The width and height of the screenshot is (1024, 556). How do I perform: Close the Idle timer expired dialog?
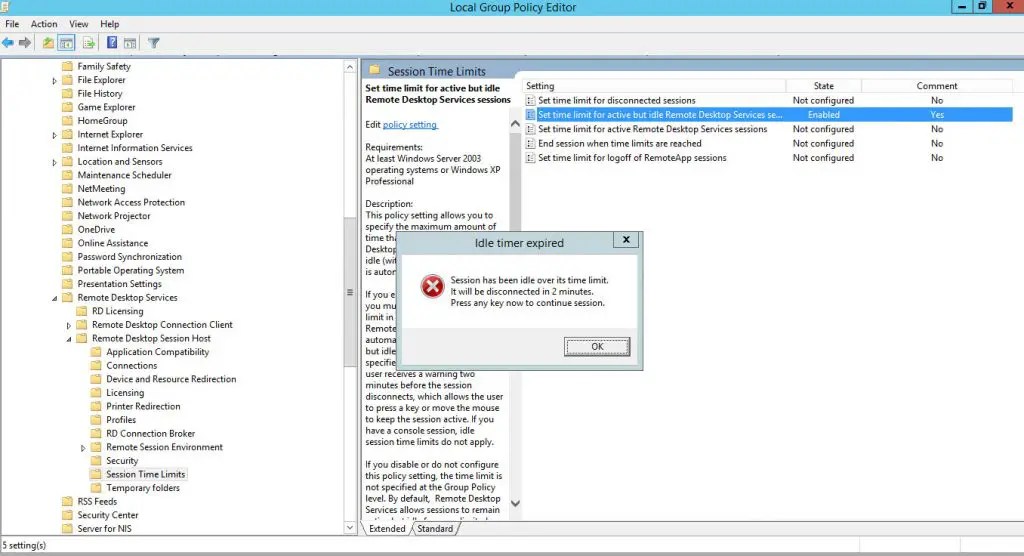point(626,240)
